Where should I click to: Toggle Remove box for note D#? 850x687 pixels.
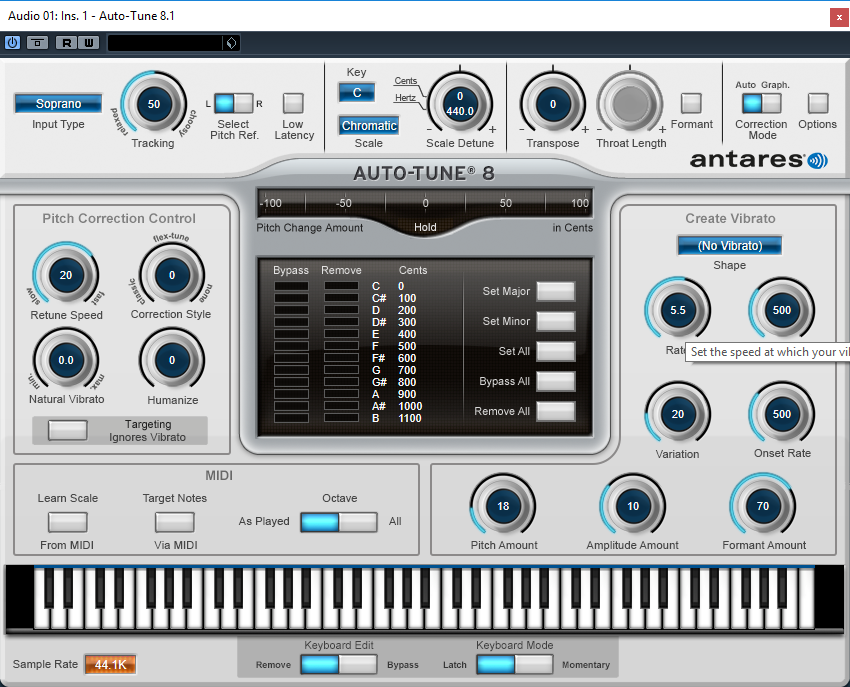click(342, 322)
